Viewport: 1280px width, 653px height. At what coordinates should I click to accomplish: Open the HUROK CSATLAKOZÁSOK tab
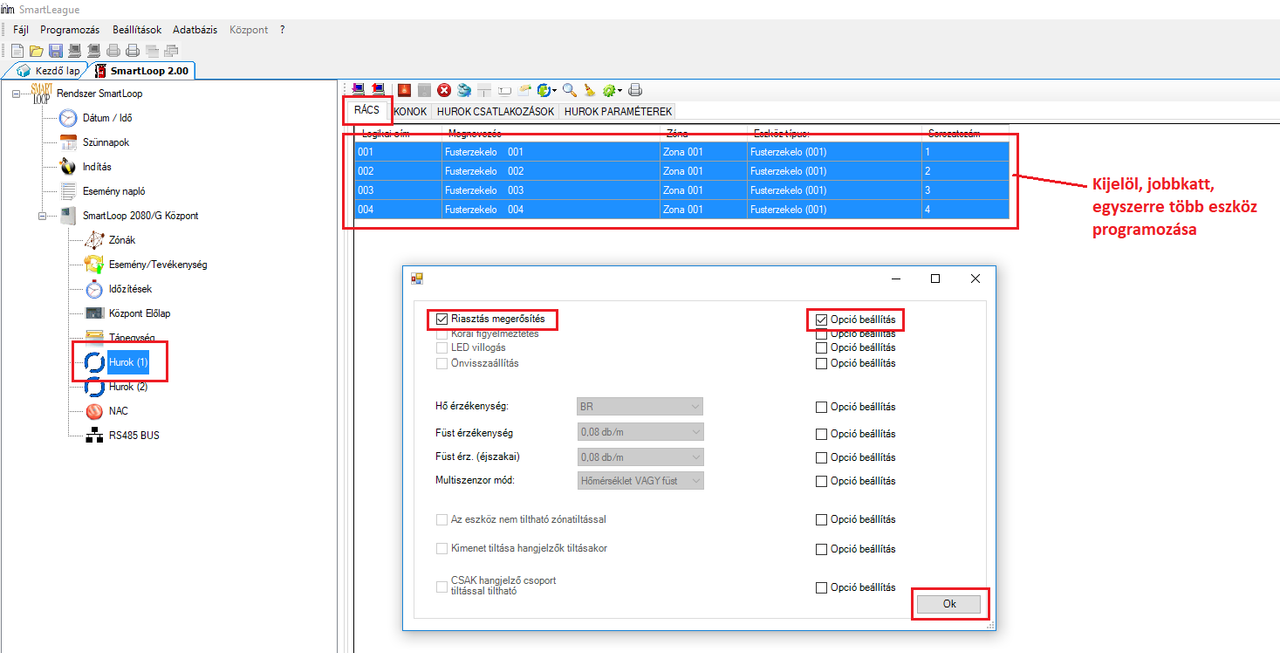click(x=495, y=111)
